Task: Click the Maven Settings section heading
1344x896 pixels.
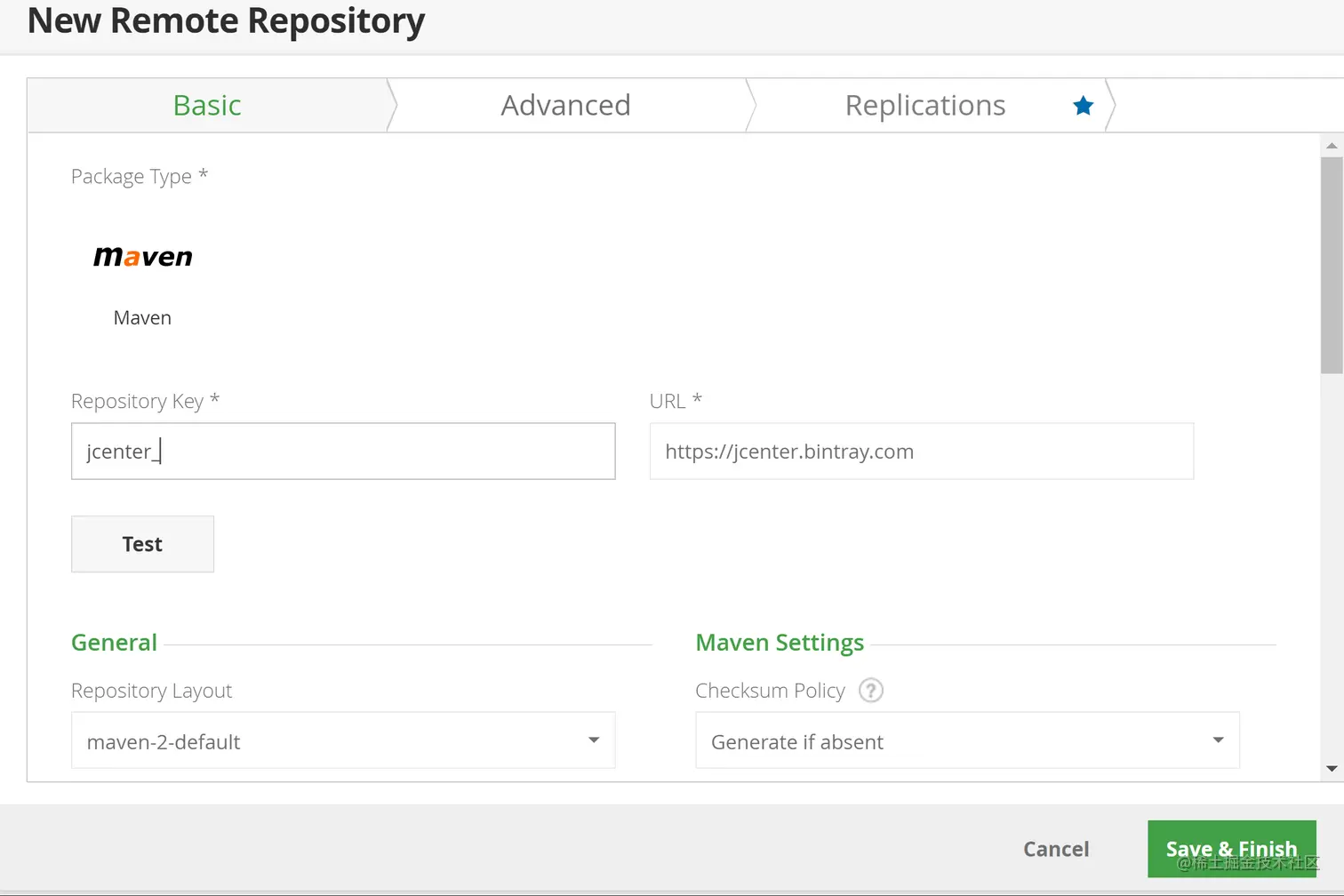Action: pyautogui.click(x=780, y=643)
